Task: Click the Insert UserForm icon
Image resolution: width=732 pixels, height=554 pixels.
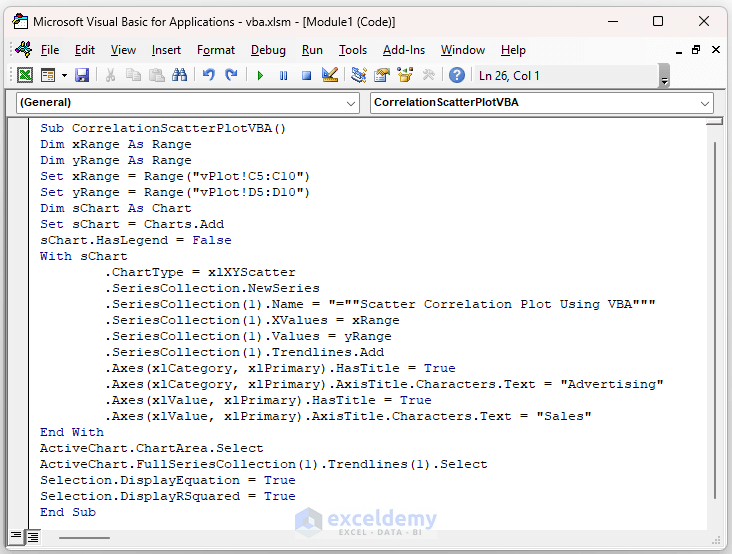Action: (48, 75)
